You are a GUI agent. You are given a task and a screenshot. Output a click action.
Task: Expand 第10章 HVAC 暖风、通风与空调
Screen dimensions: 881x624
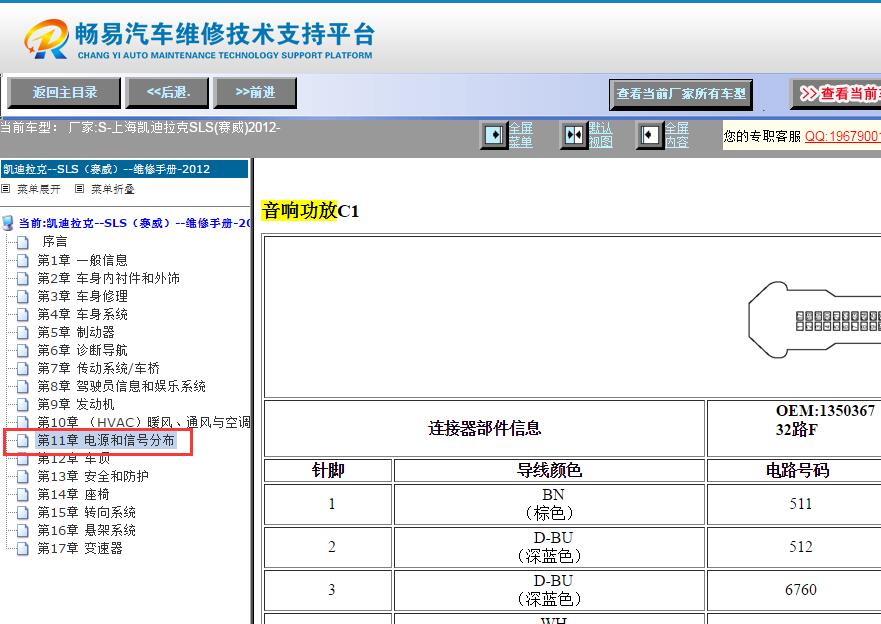125,421
